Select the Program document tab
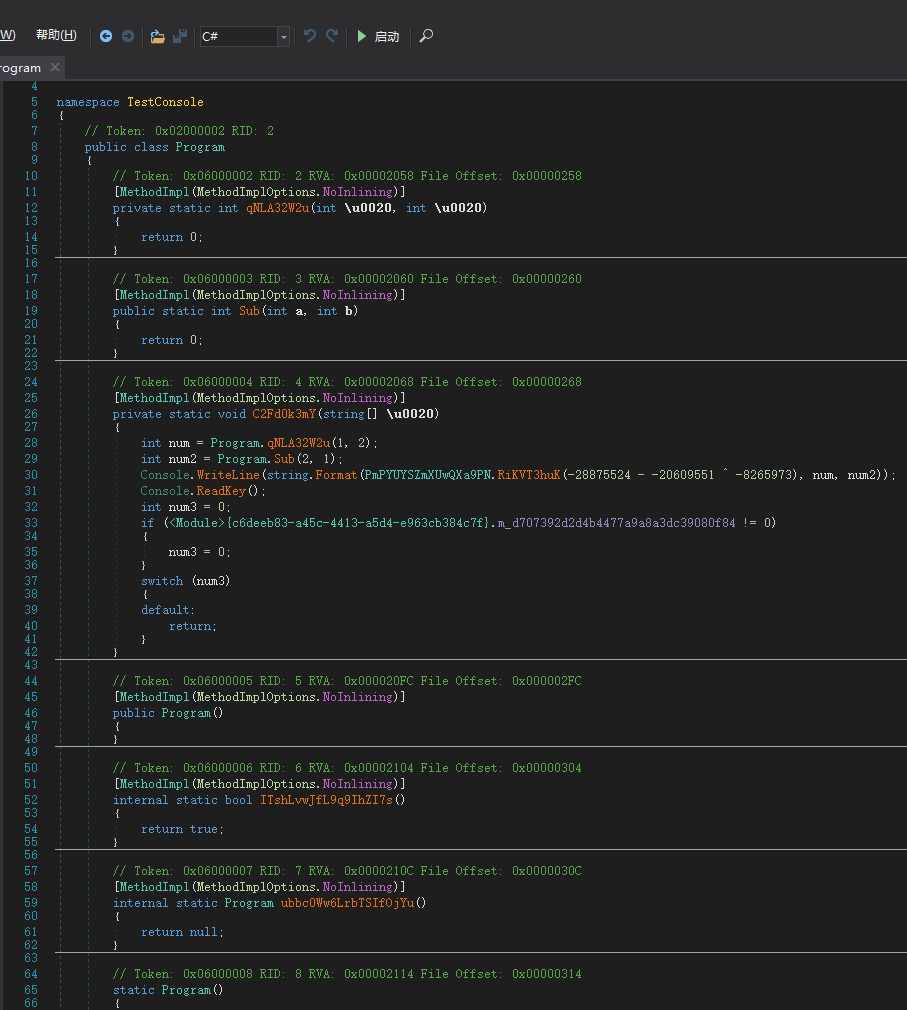This screenshot has width=907, height=1010. (x=20, y=68)
